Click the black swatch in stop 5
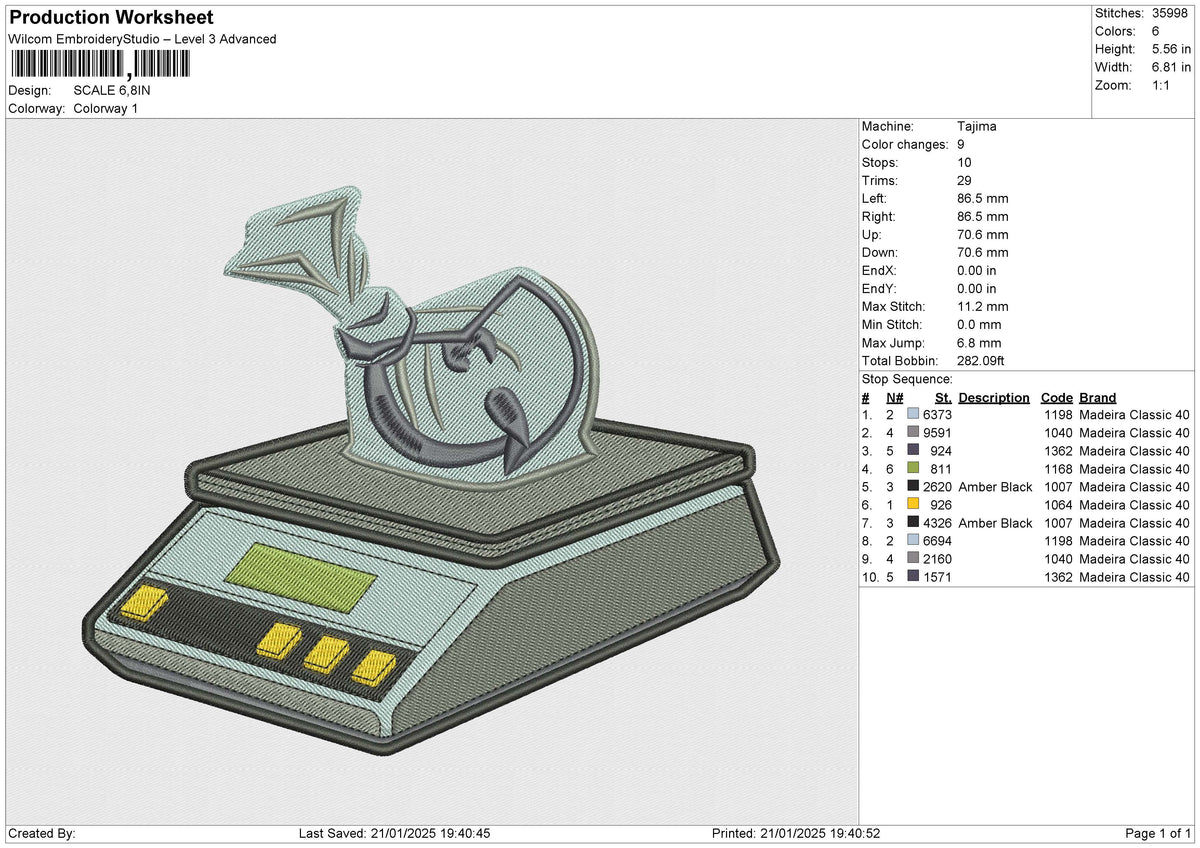The height and width of the screenshot is (848, 1200). [913, 487]
